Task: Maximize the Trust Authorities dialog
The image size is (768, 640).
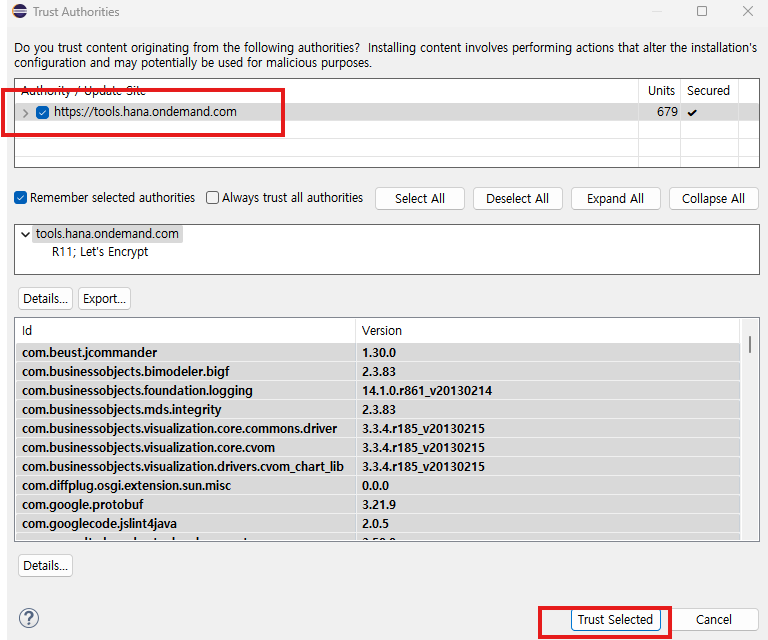Action: coord(702,11)
